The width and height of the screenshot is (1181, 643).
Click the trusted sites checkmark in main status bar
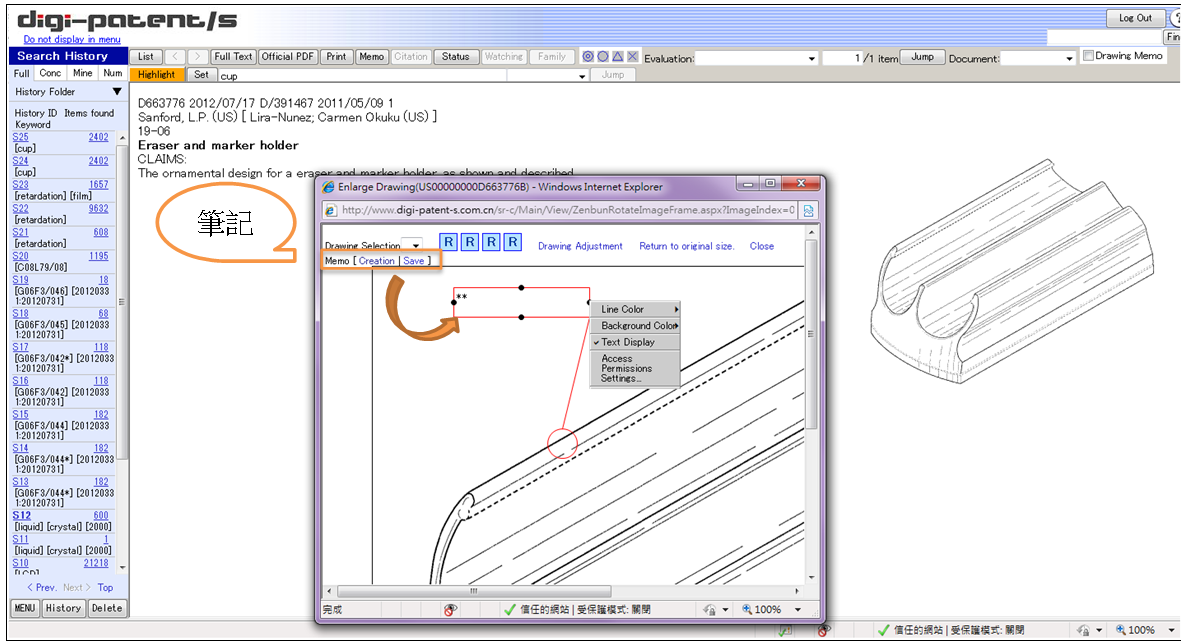(883, 630)
